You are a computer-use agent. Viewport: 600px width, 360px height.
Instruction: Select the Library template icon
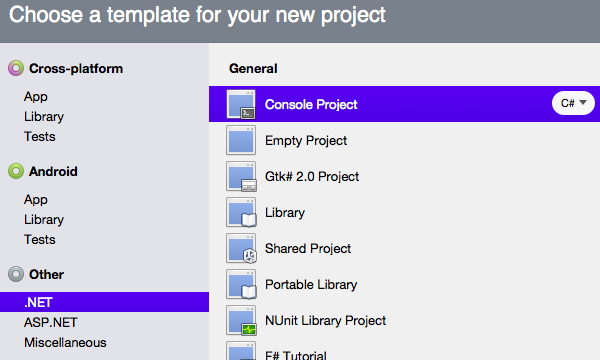click(241, 212)
